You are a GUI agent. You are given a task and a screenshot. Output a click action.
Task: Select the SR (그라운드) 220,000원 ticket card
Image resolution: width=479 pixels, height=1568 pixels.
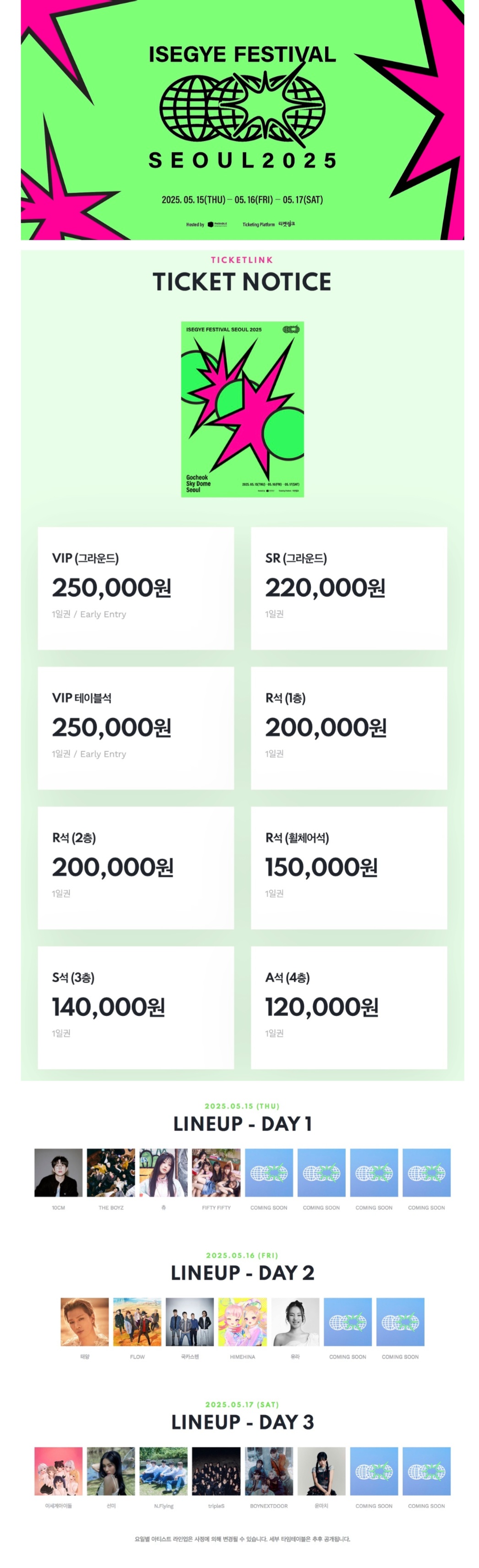click(x=348, y=587)
